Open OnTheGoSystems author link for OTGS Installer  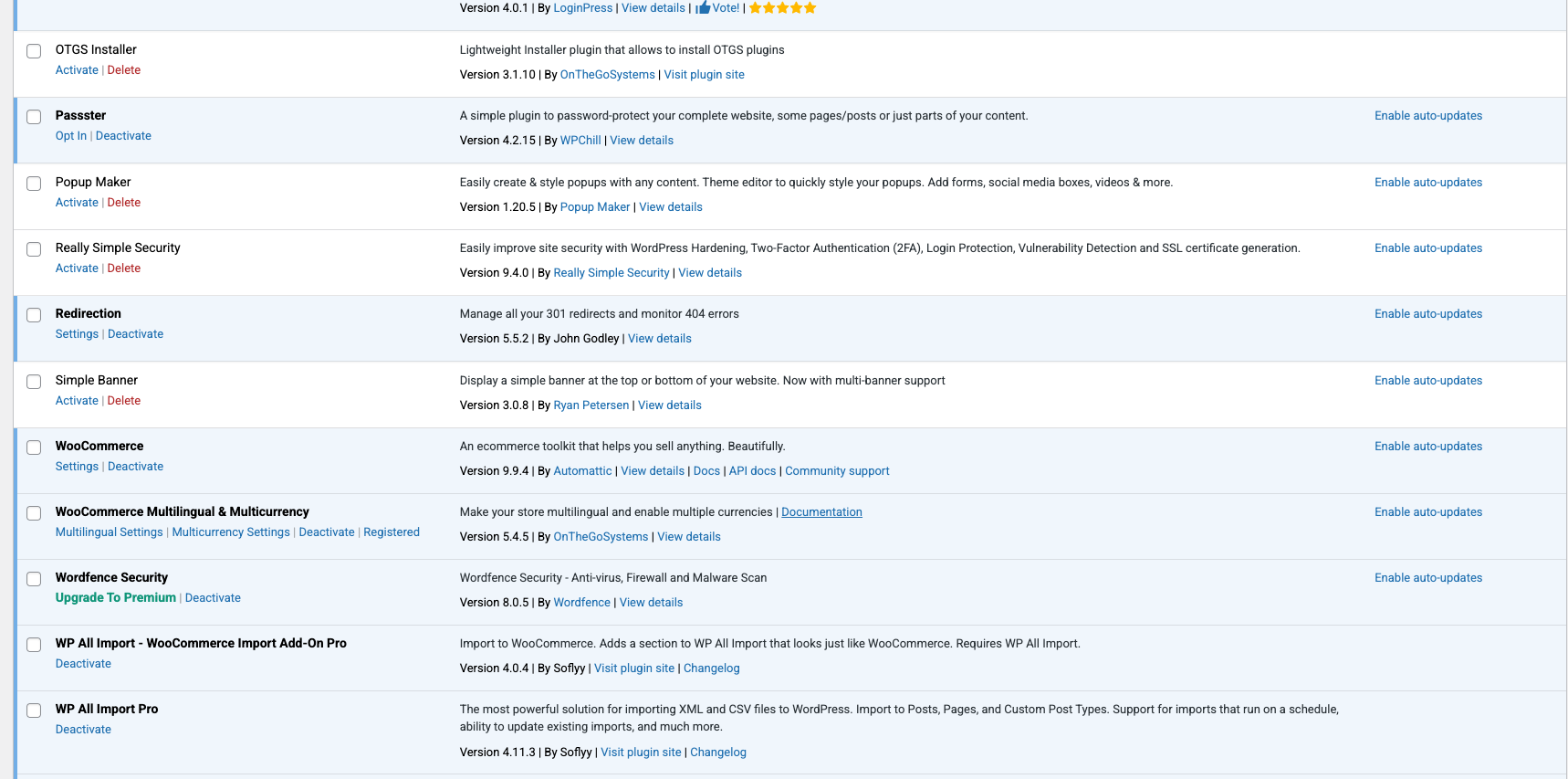point(608,75)
